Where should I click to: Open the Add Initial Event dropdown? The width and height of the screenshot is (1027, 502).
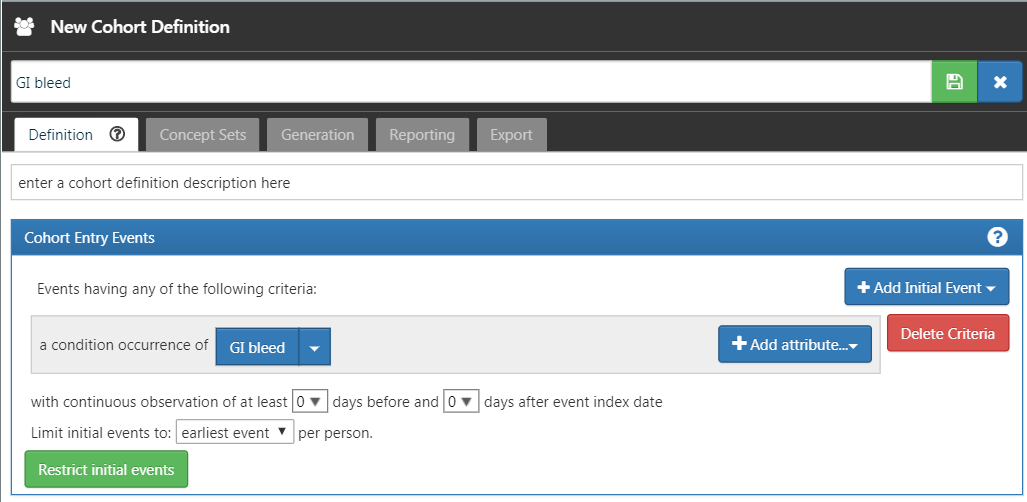(x=927, y=287)
